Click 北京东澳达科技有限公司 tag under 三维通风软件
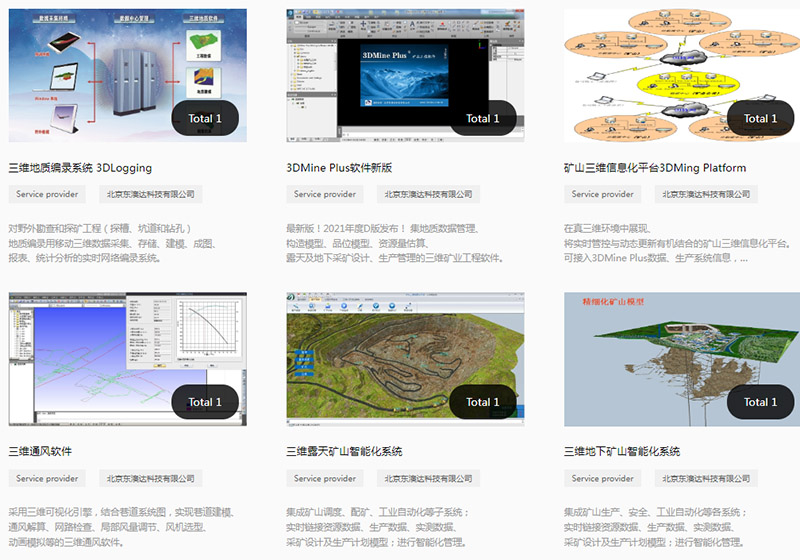 [x=151, y=478]
